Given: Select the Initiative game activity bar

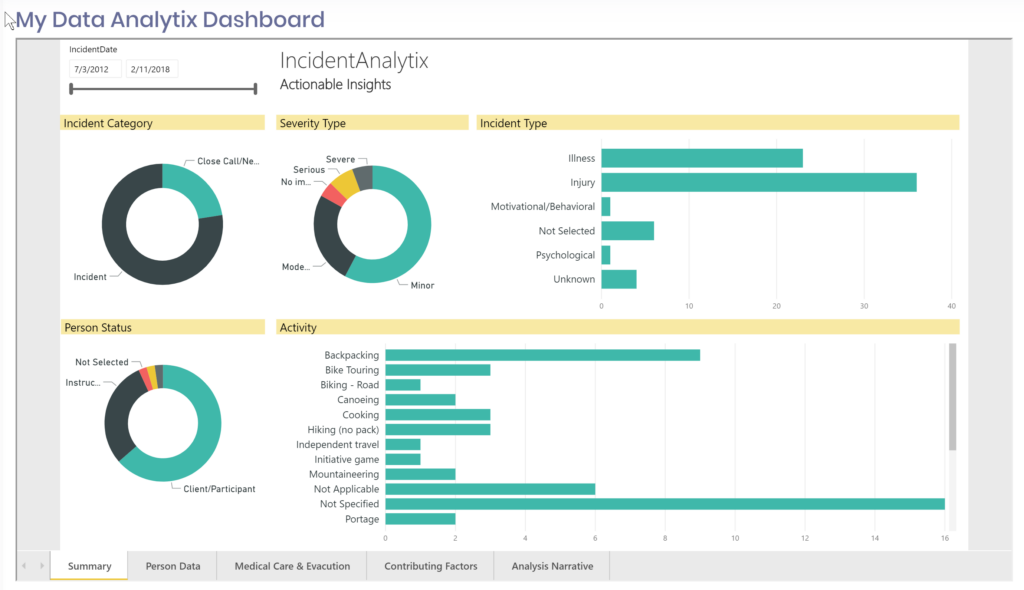Looking at the screenshot, I should [403, 459].
